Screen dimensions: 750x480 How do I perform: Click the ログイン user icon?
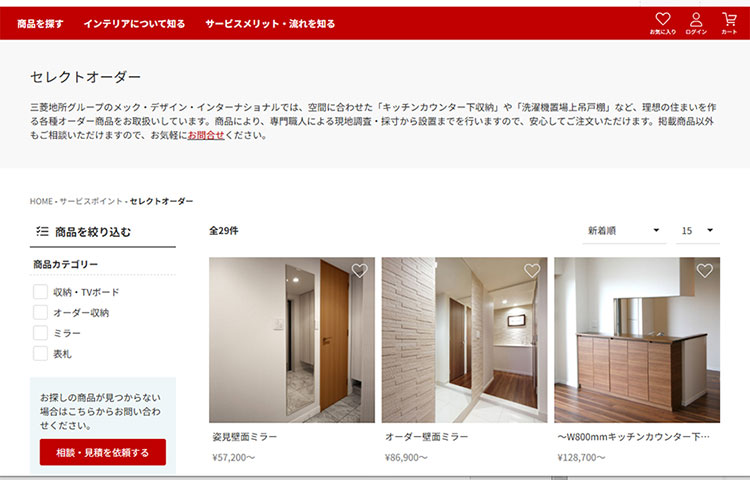coord(696,22)
